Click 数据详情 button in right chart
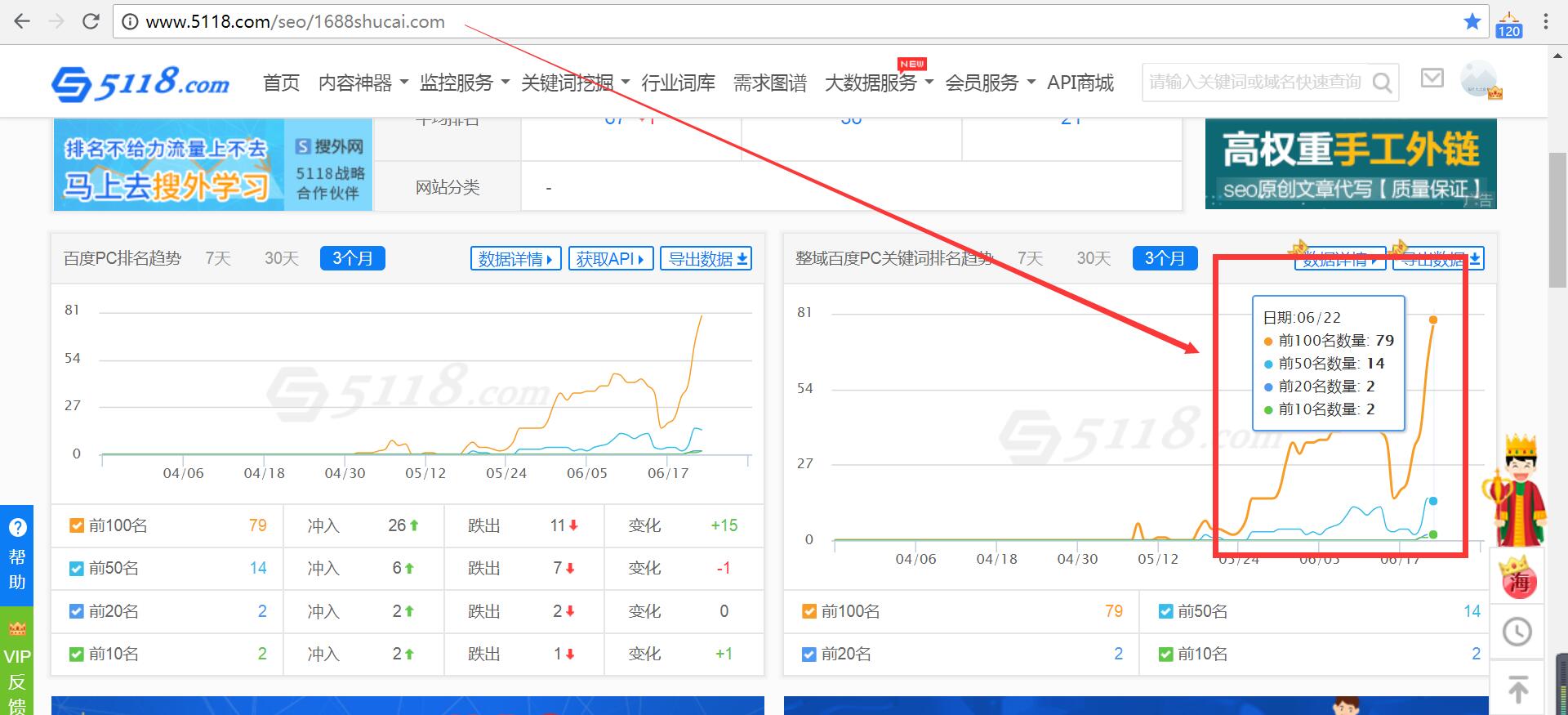Screen dimensions: 1568x715 (x=1340, y=259)
